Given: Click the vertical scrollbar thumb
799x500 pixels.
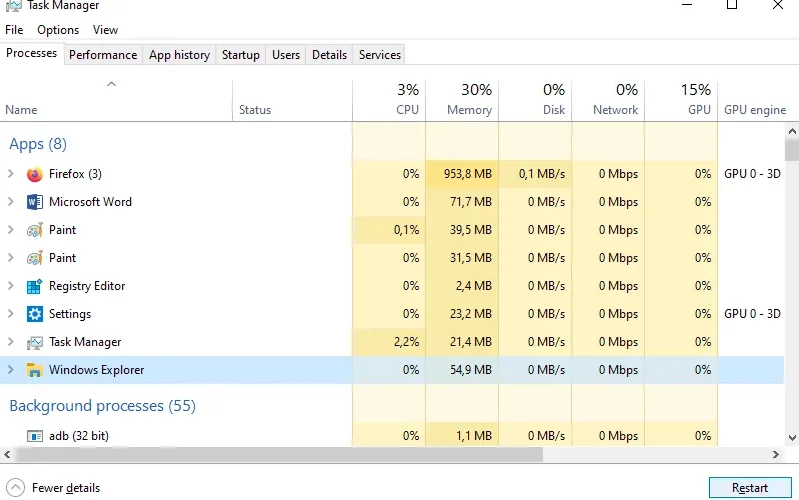Looking at the screenshot, I should pos(792,150).
